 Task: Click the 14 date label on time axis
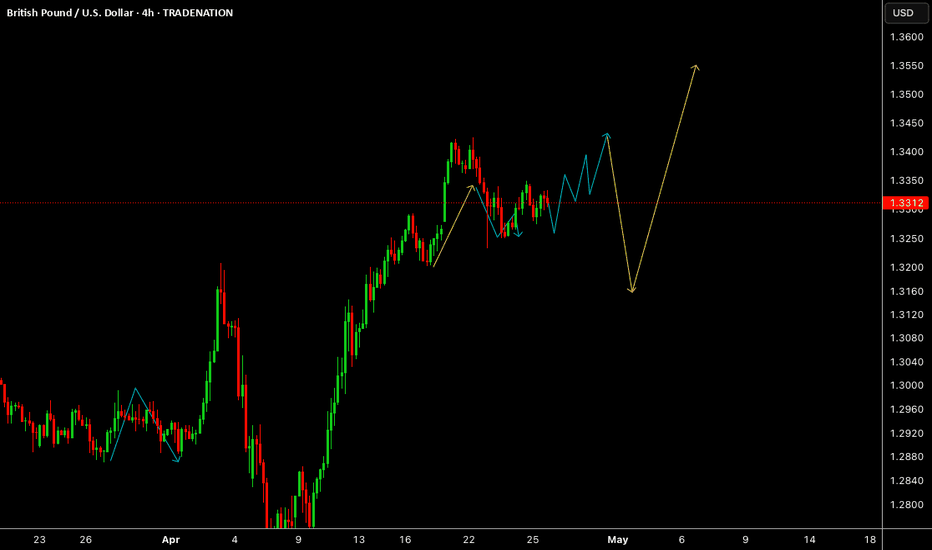click(810, 540)
